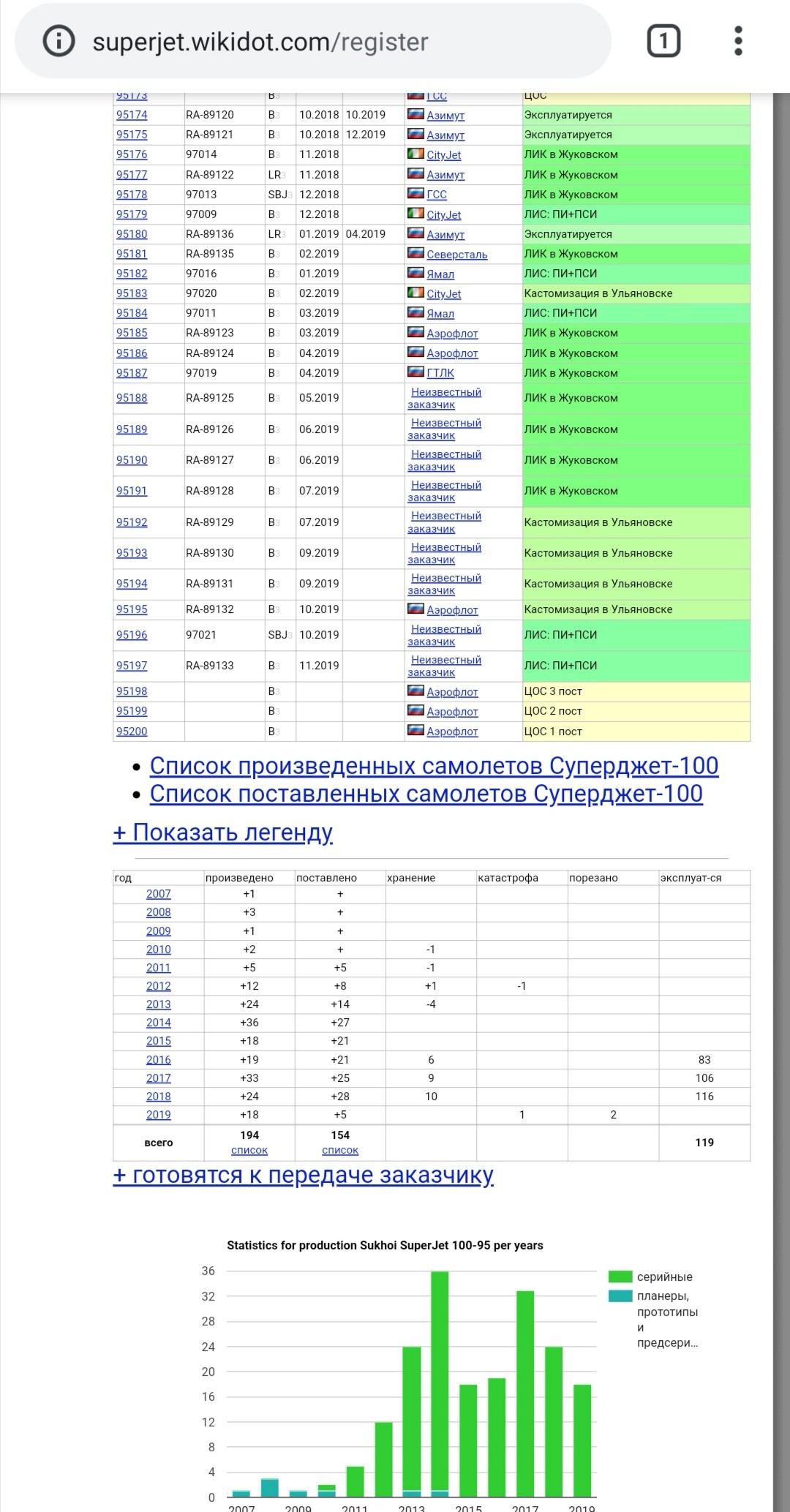Open Азимут link in row 95175
This screenshot has width=790, height=1512.
pyautogui.click(x=445, y=135)
